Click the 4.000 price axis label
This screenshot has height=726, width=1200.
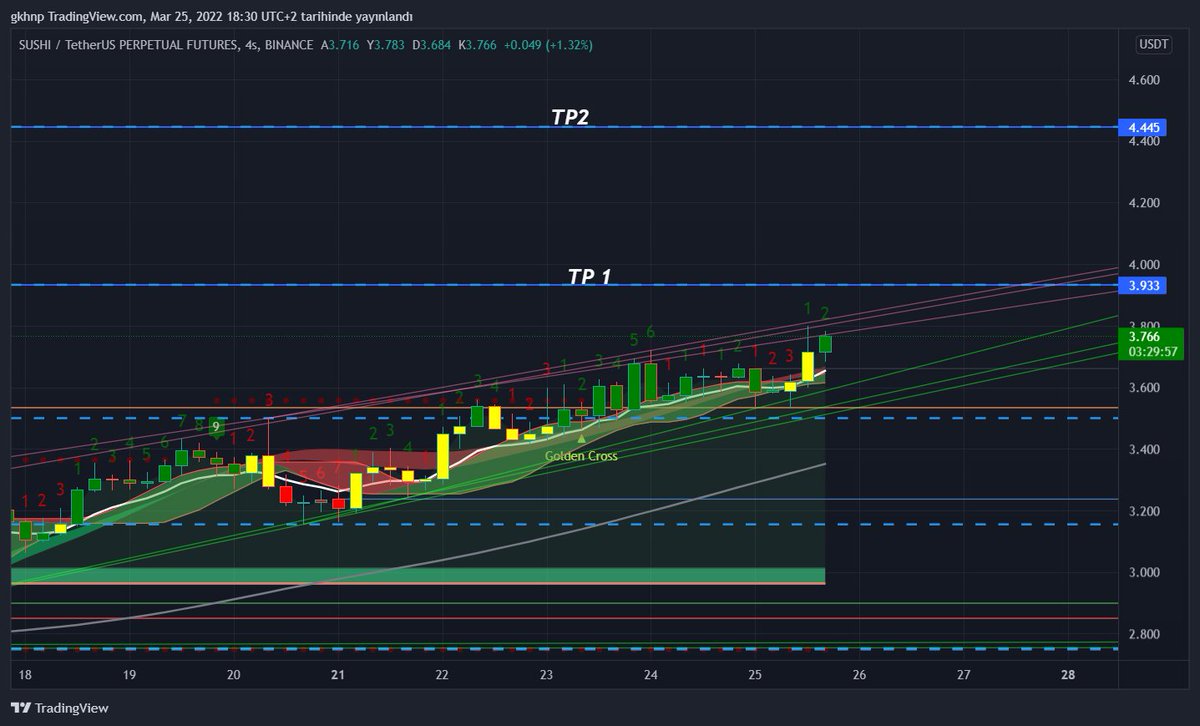pyautogui.click(x=1143, y=265)
